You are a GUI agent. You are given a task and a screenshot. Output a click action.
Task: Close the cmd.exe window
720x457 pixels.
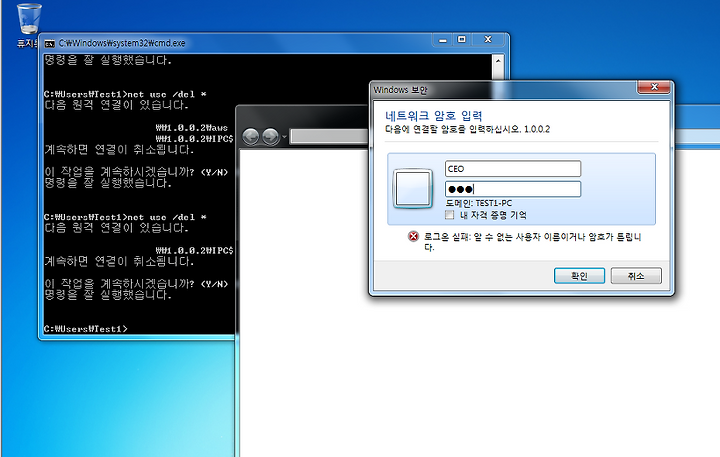[x=488, y=40]
